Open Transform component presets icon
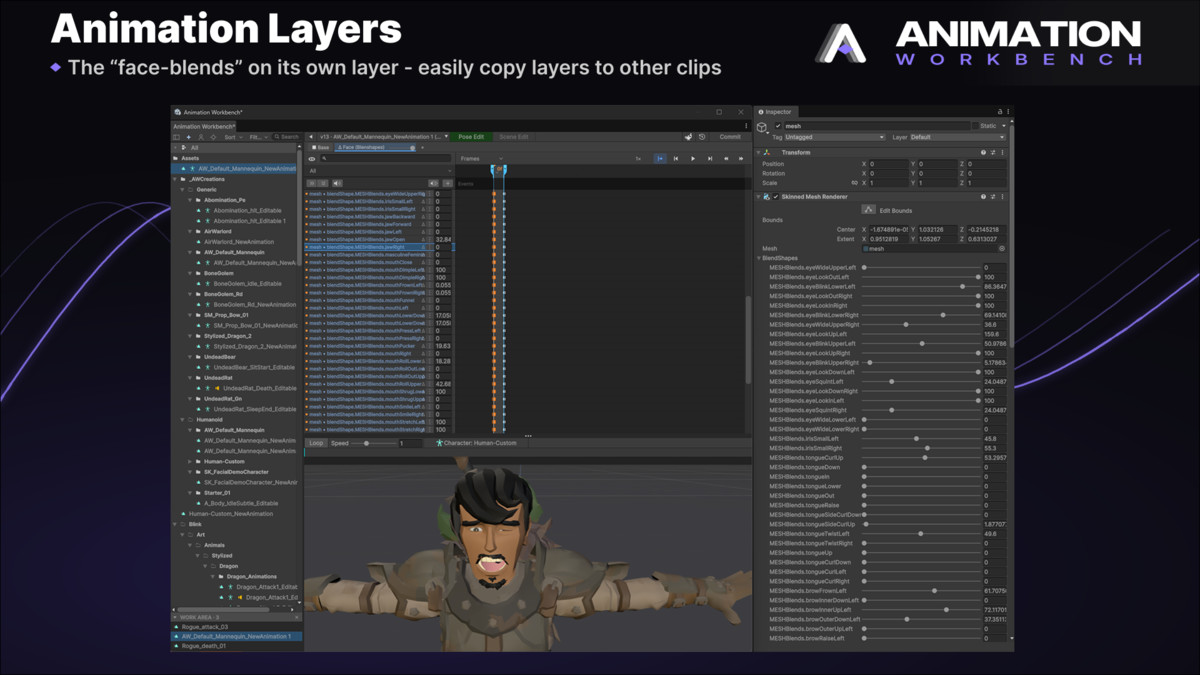 (993, 152)
